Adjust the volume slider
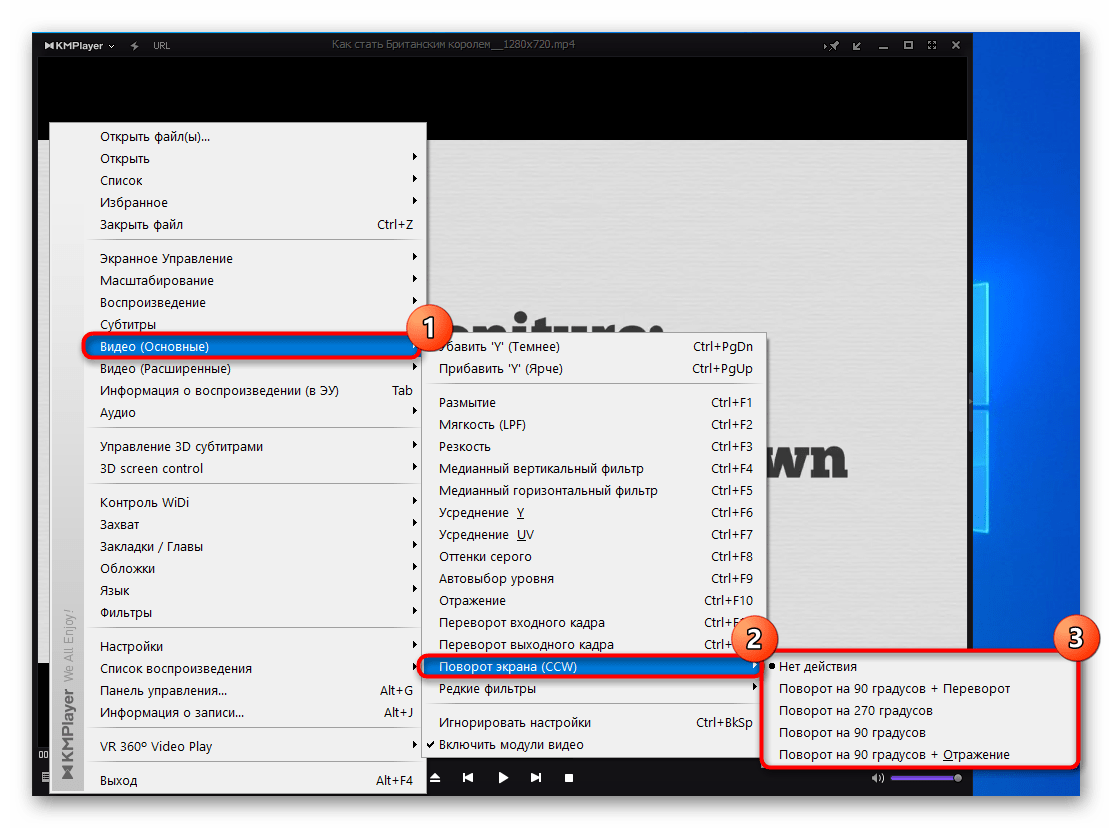The height and width of the screenshot is (828, 1112). point(926,778)
